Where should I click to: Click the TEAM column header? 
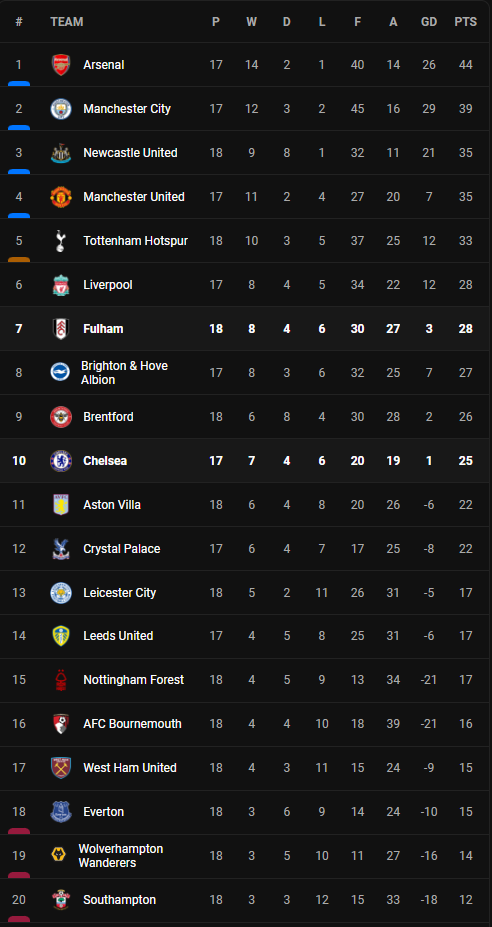tap(67, 22)
